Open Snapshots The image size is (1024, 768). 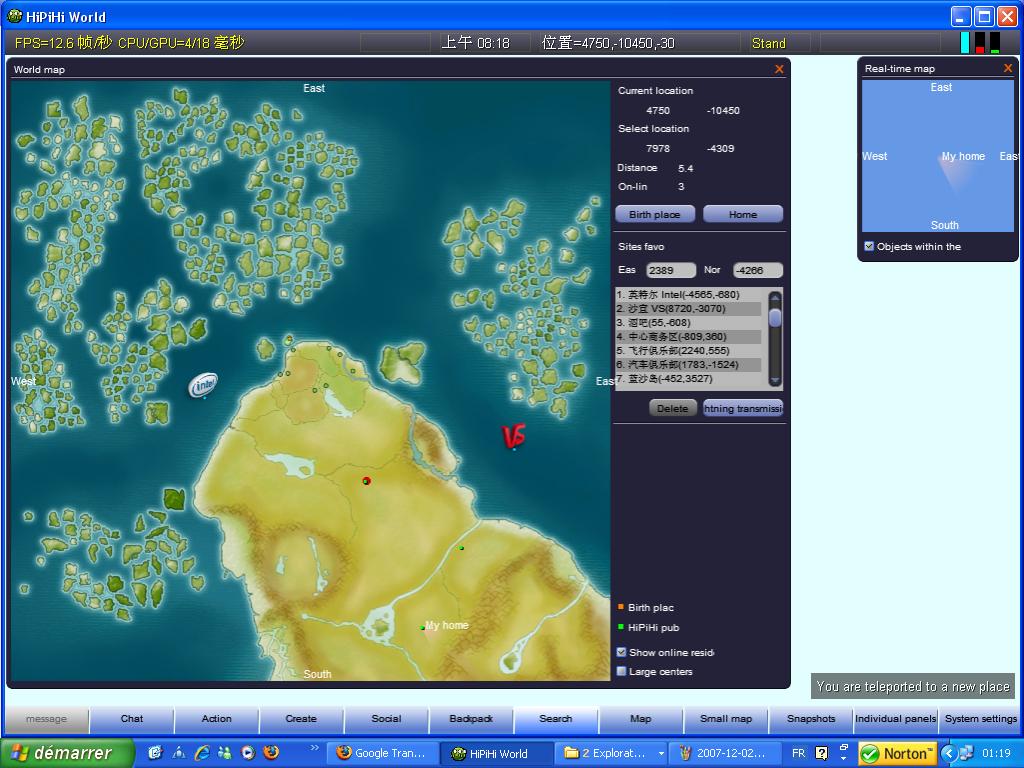tap(811, 719)
